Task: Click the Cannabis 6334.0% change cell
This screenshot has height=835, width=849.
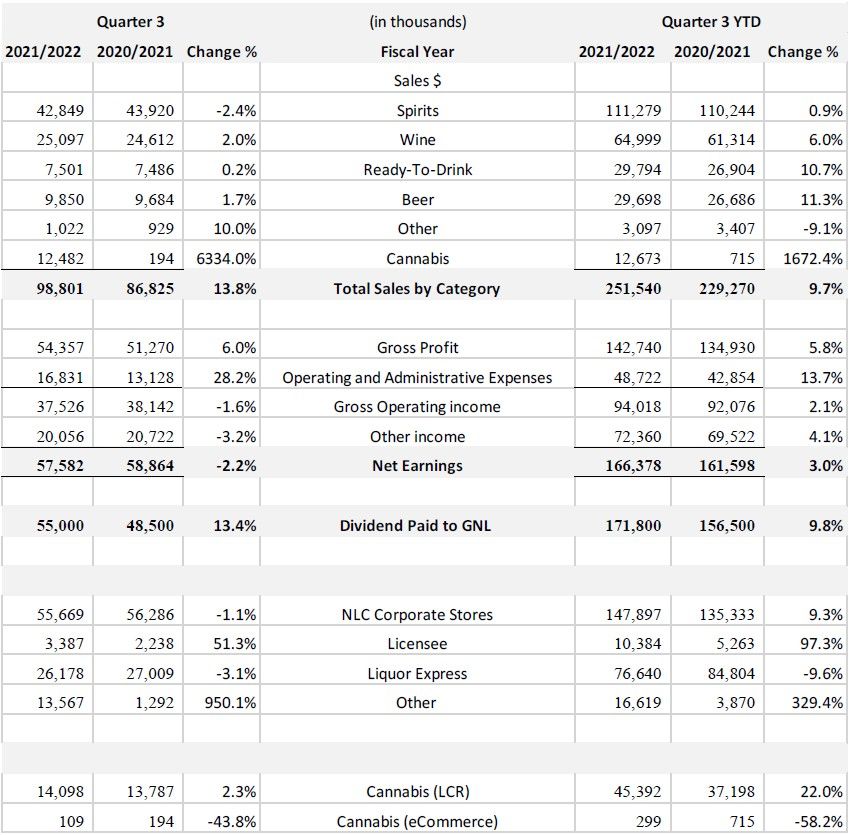Action: [x=222, y=259]
